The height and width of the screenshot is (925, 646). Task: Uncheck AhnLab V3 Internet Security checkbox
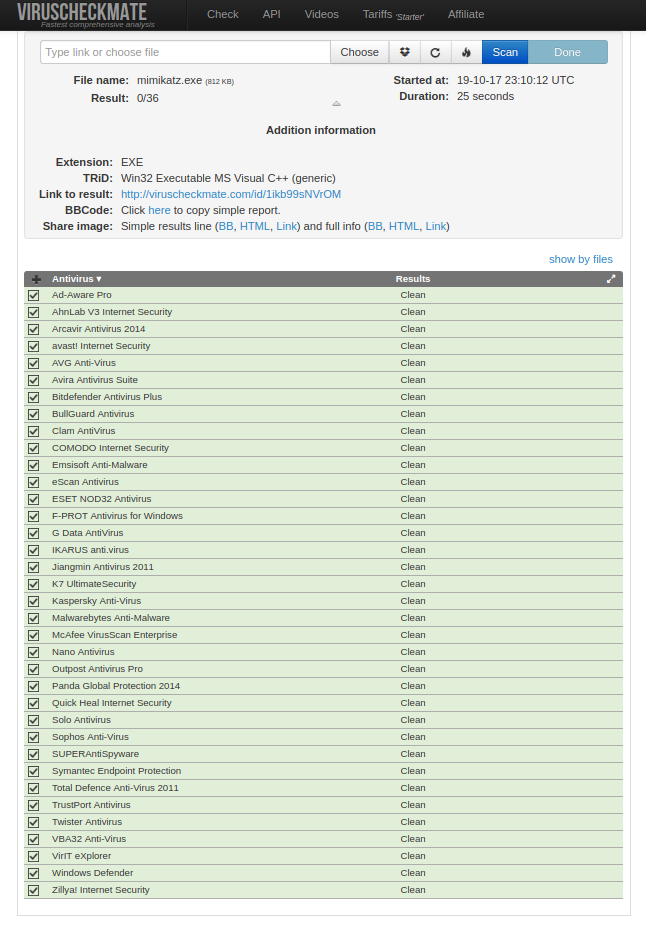(x=34, y=313)
